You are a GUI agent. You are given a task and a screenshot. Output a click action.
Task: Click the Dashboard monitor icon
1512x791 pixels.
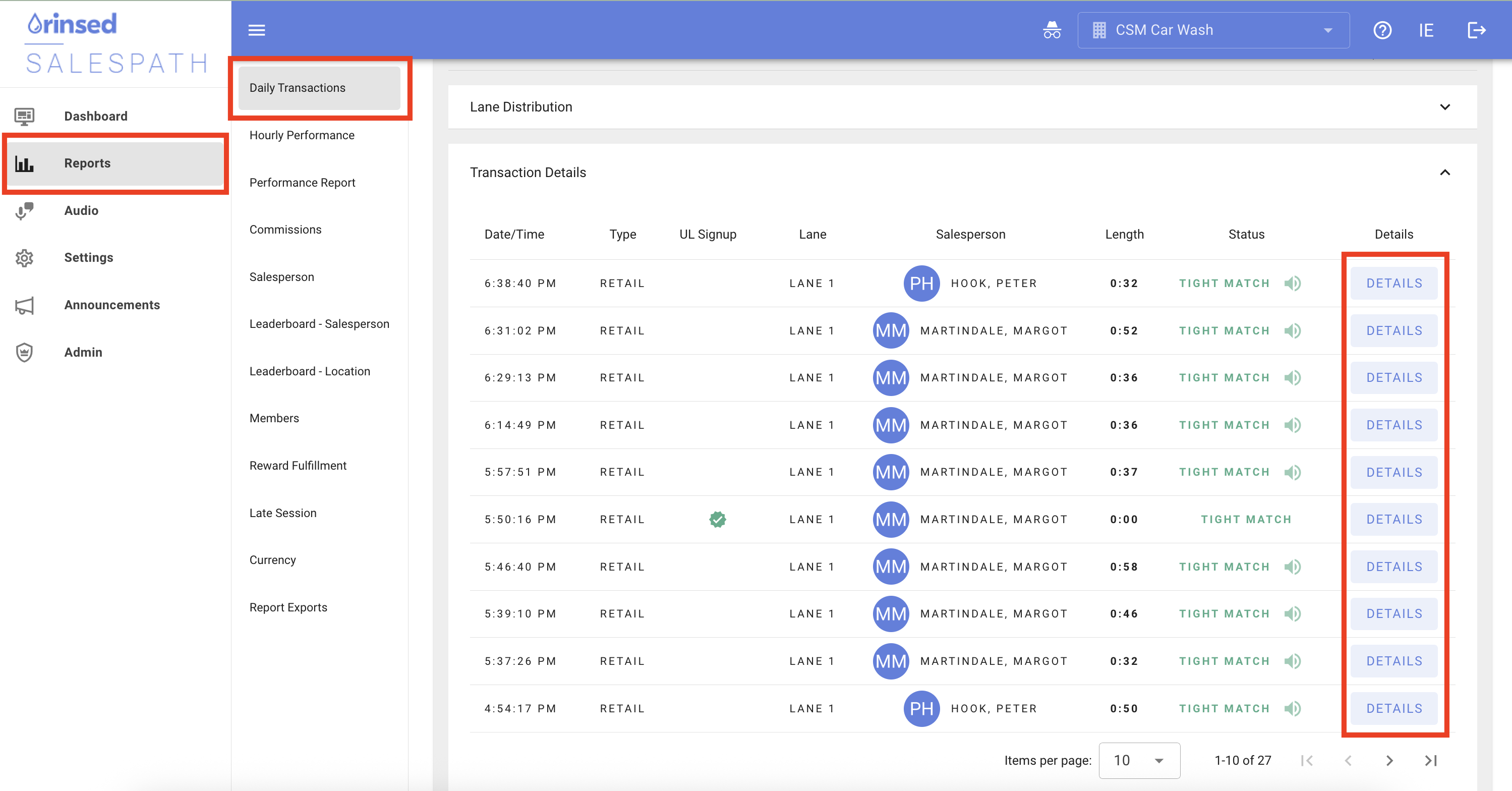(24, 116)
